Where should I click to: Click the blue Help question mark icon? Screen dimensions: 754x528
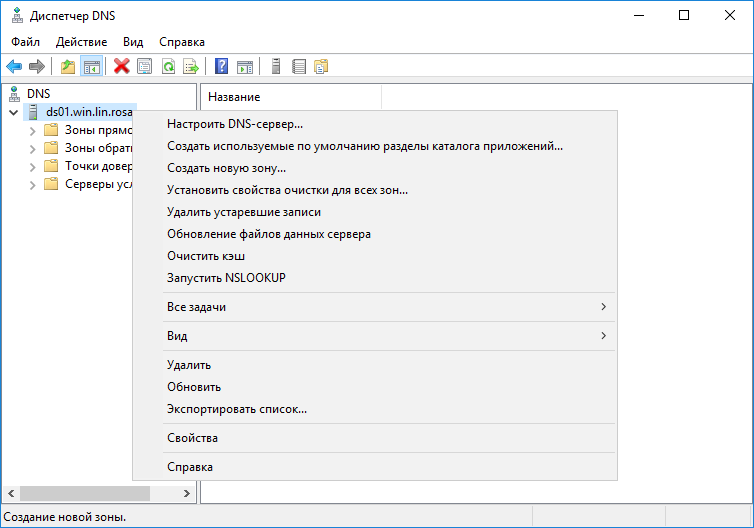tap(222, 67)
